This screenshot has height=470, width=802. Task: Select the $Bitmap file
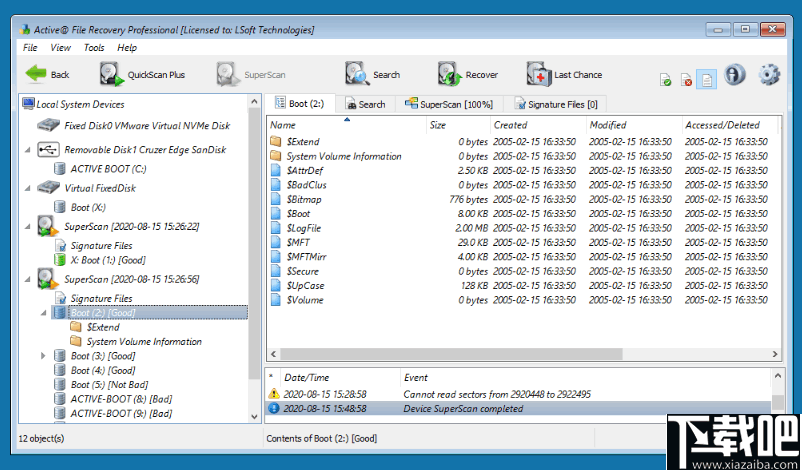(304, 199)
